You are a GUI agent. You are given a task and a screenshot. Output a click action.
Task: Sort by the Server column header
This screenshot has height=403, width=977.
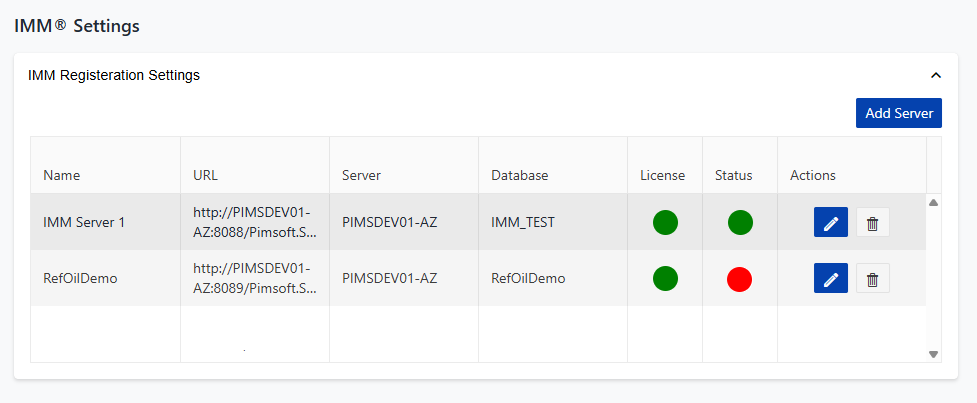pos(361,175)
